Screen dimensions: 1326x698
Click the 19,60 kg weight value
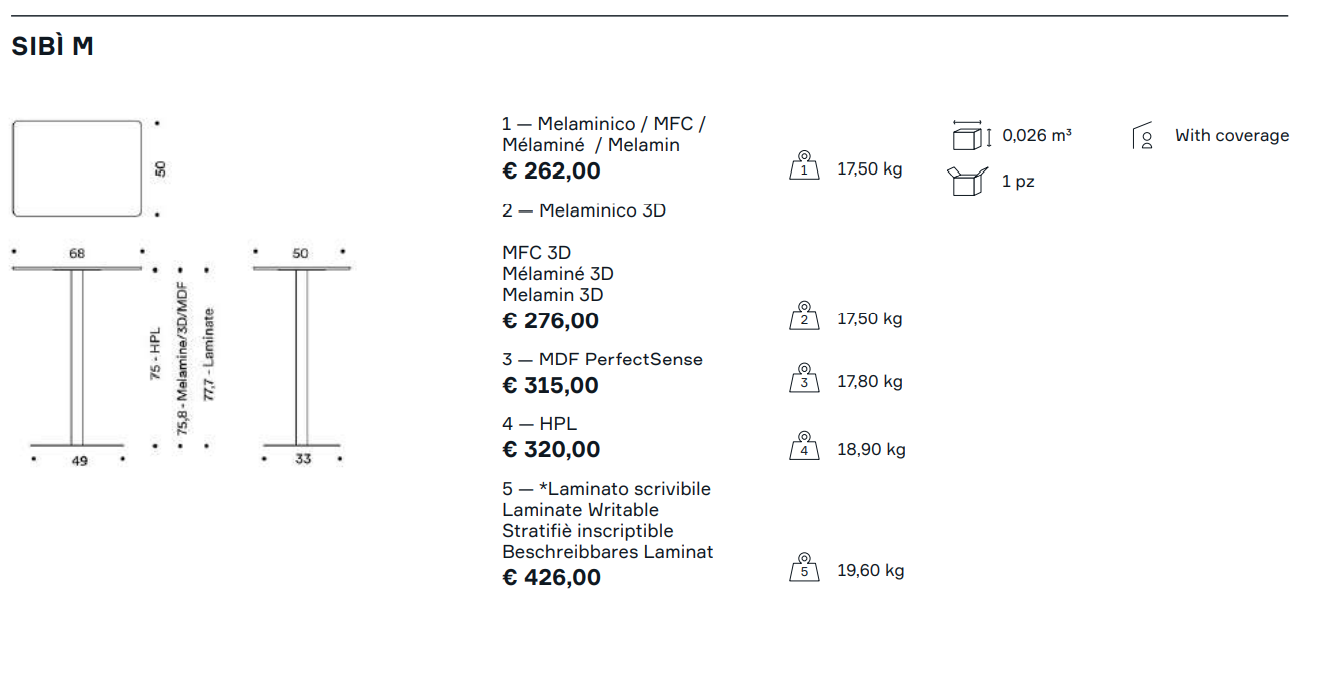[870, 571]
